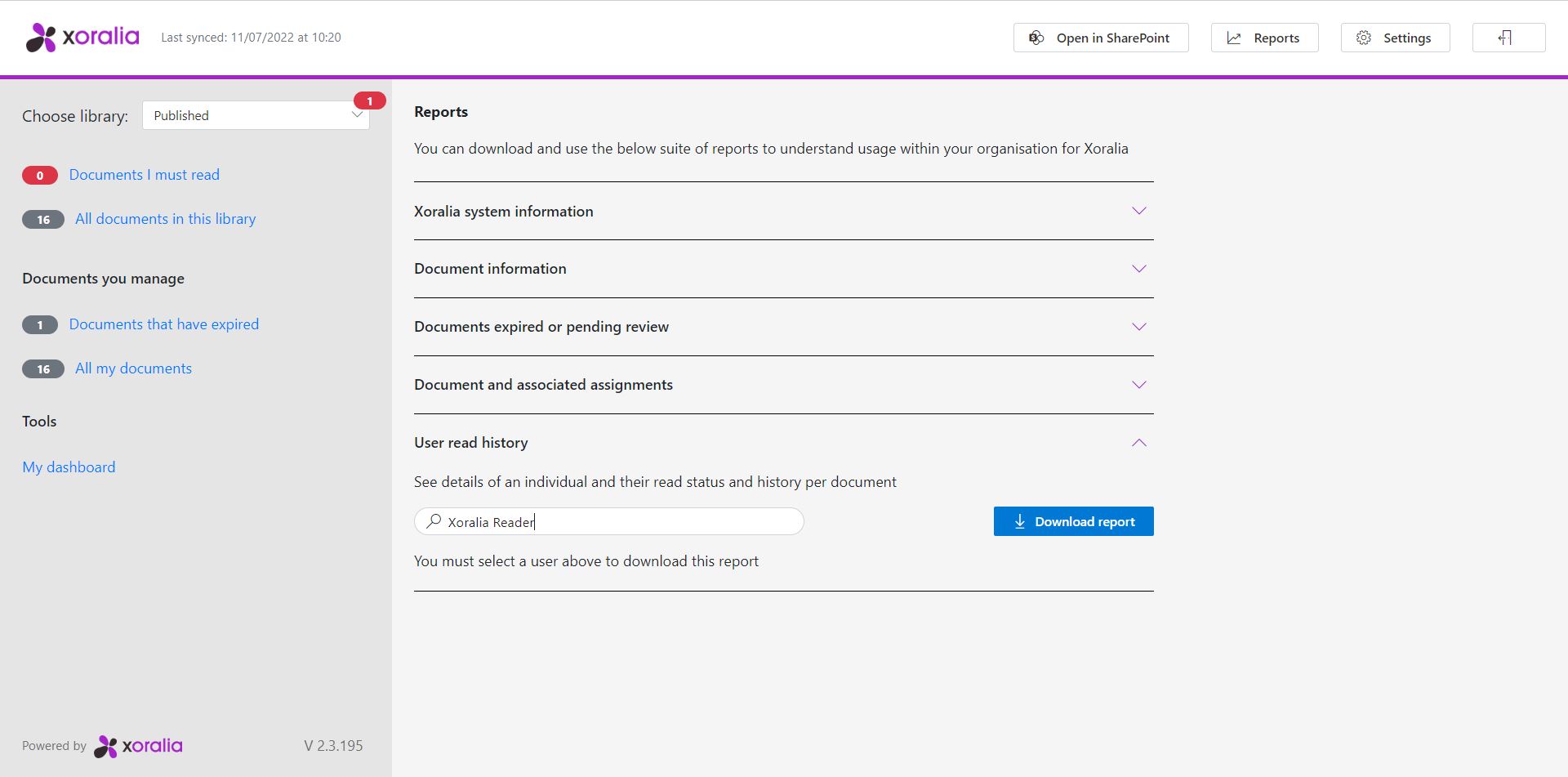The height and width of the screenshot is (777, 1568).
Task: Open Documents that have expired
Action: (164, 324)
